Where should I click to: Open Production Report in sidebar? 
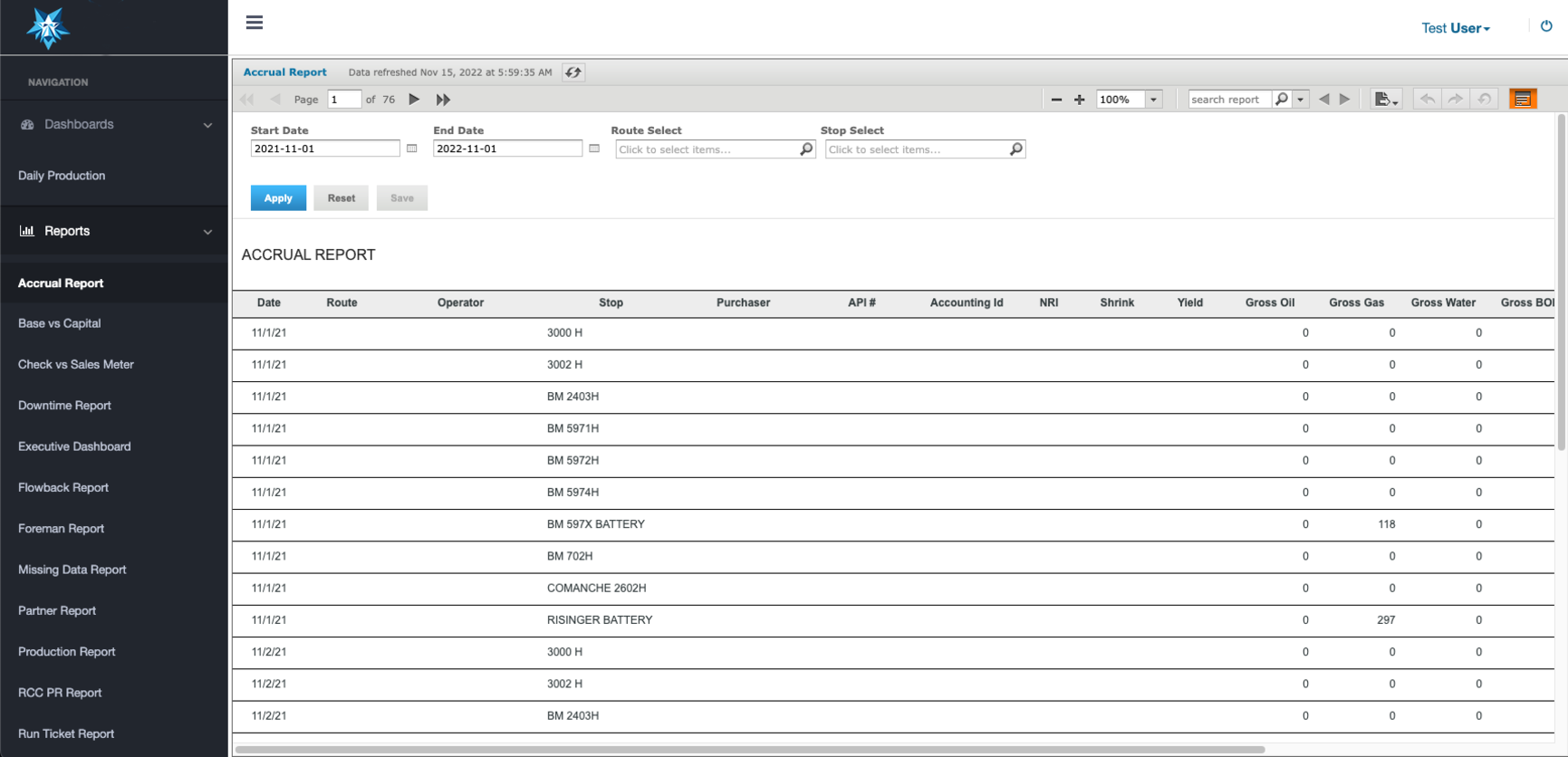(x=67, y=652)
